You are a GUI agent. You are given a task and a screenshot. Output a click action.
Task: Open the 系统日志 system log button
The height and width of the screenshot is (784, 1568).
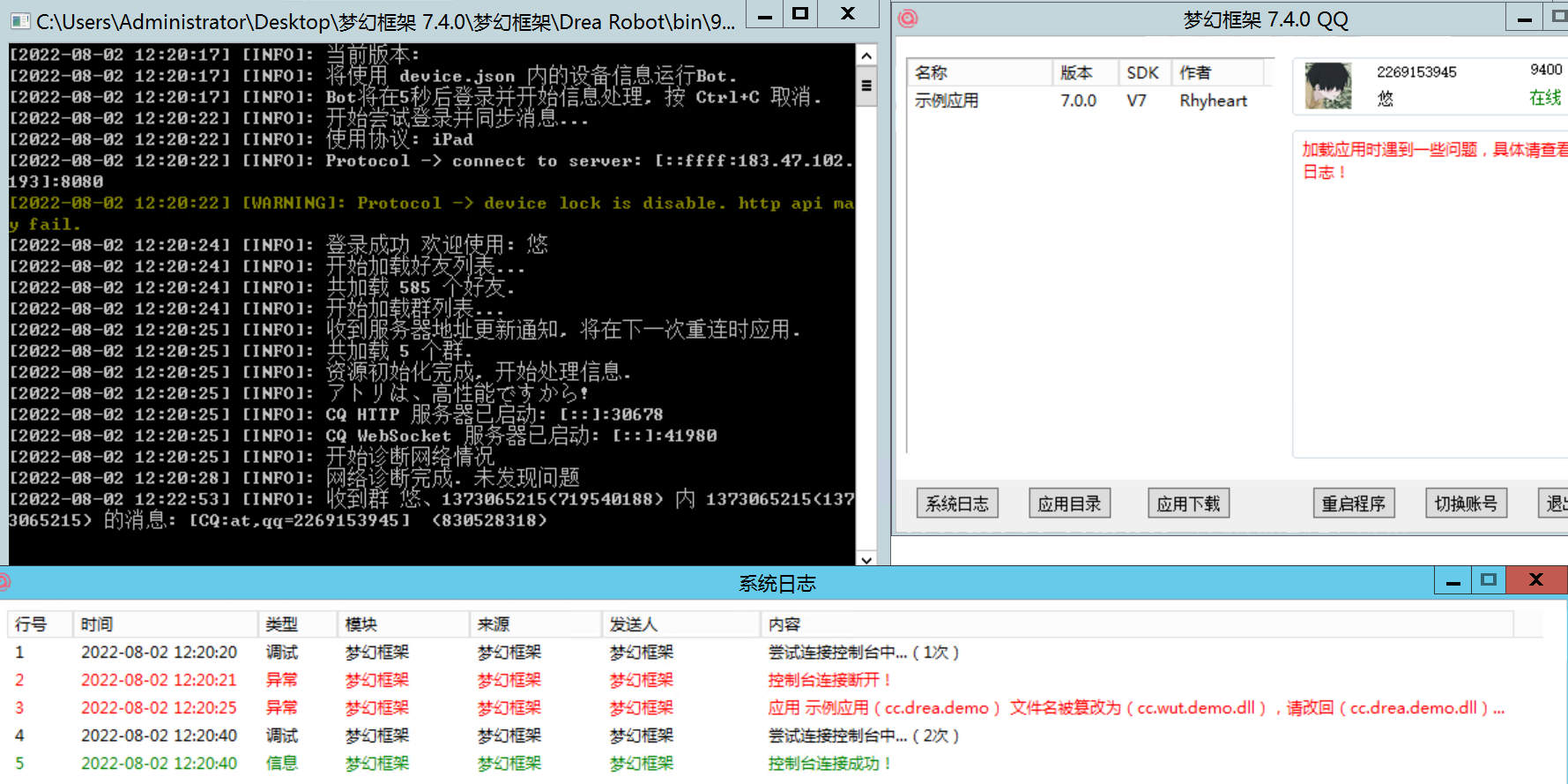pyautogui.click(x=957, y=504)
